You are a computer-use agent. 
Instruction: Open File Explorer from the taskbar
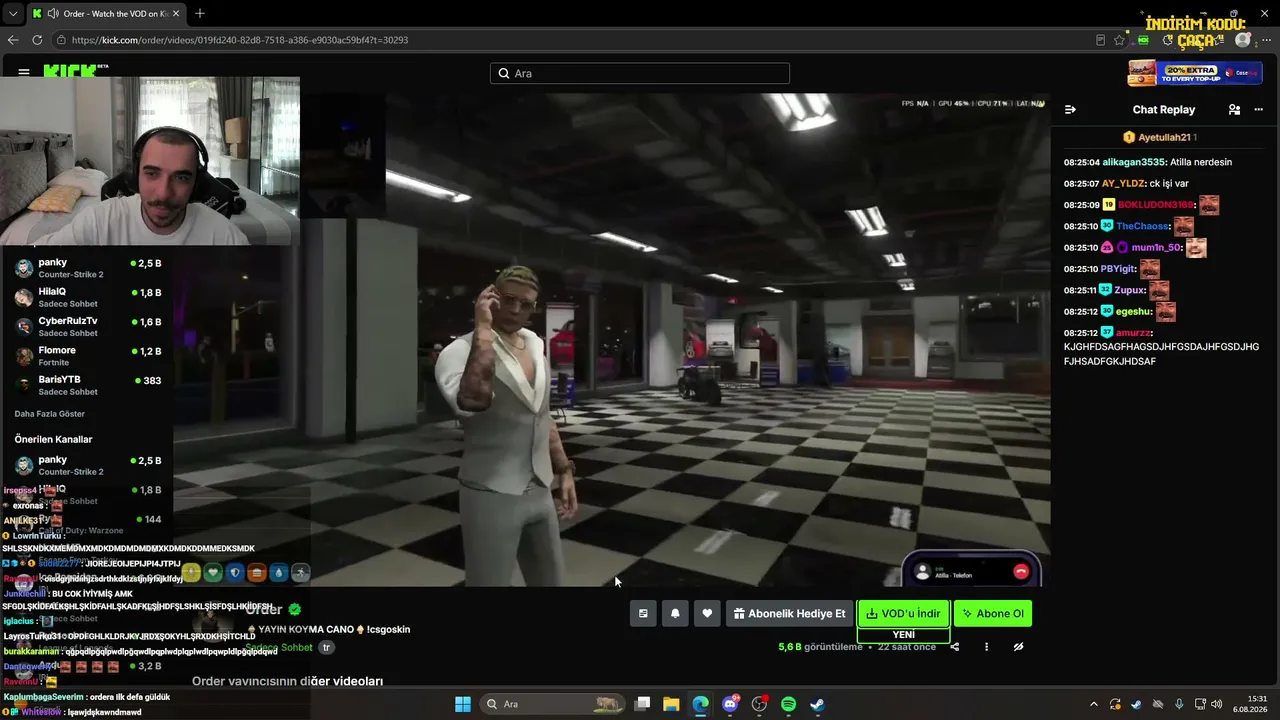click(671, 704)
